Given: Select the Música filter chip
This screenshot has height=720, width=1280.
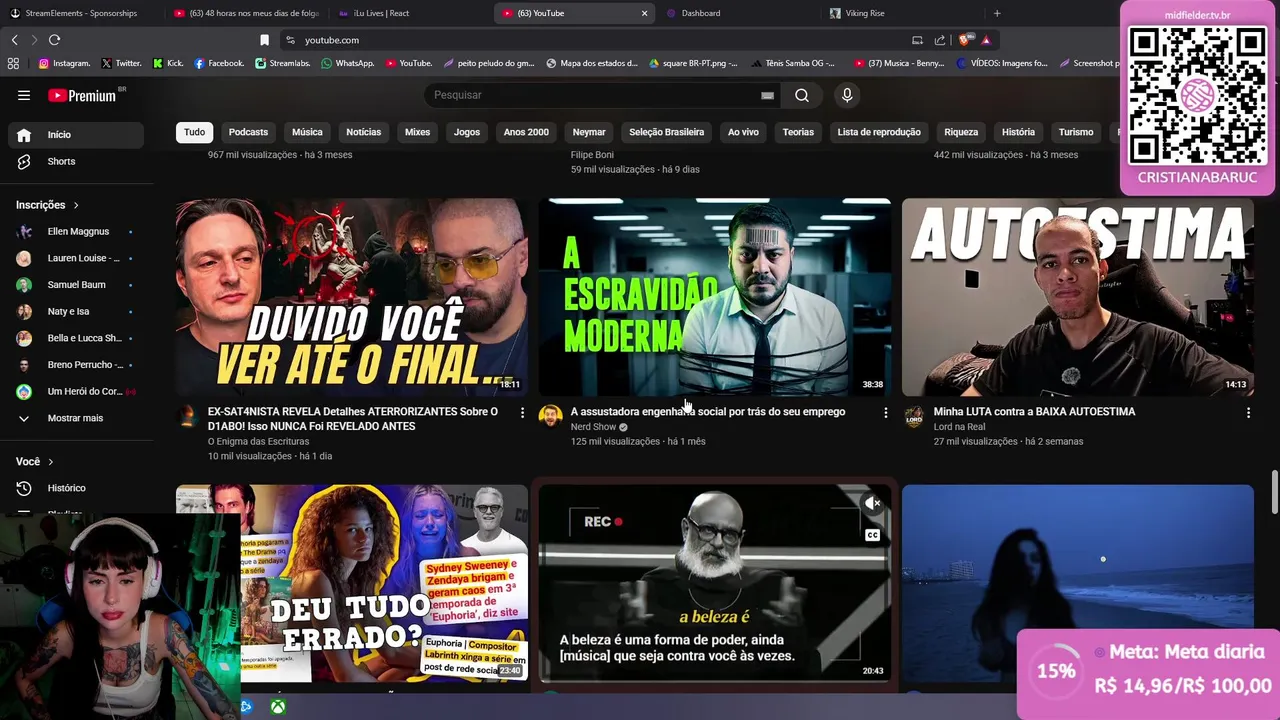Looking at the screenshot, I should (307, 132).
